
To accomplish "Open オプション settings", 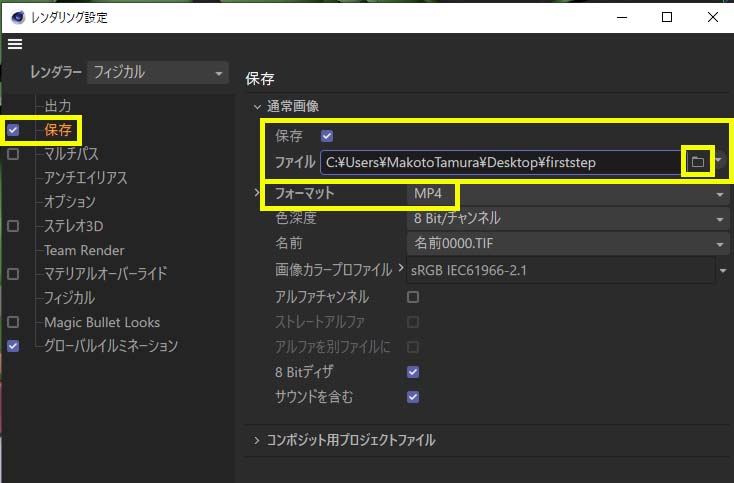I will pos(70,201).
